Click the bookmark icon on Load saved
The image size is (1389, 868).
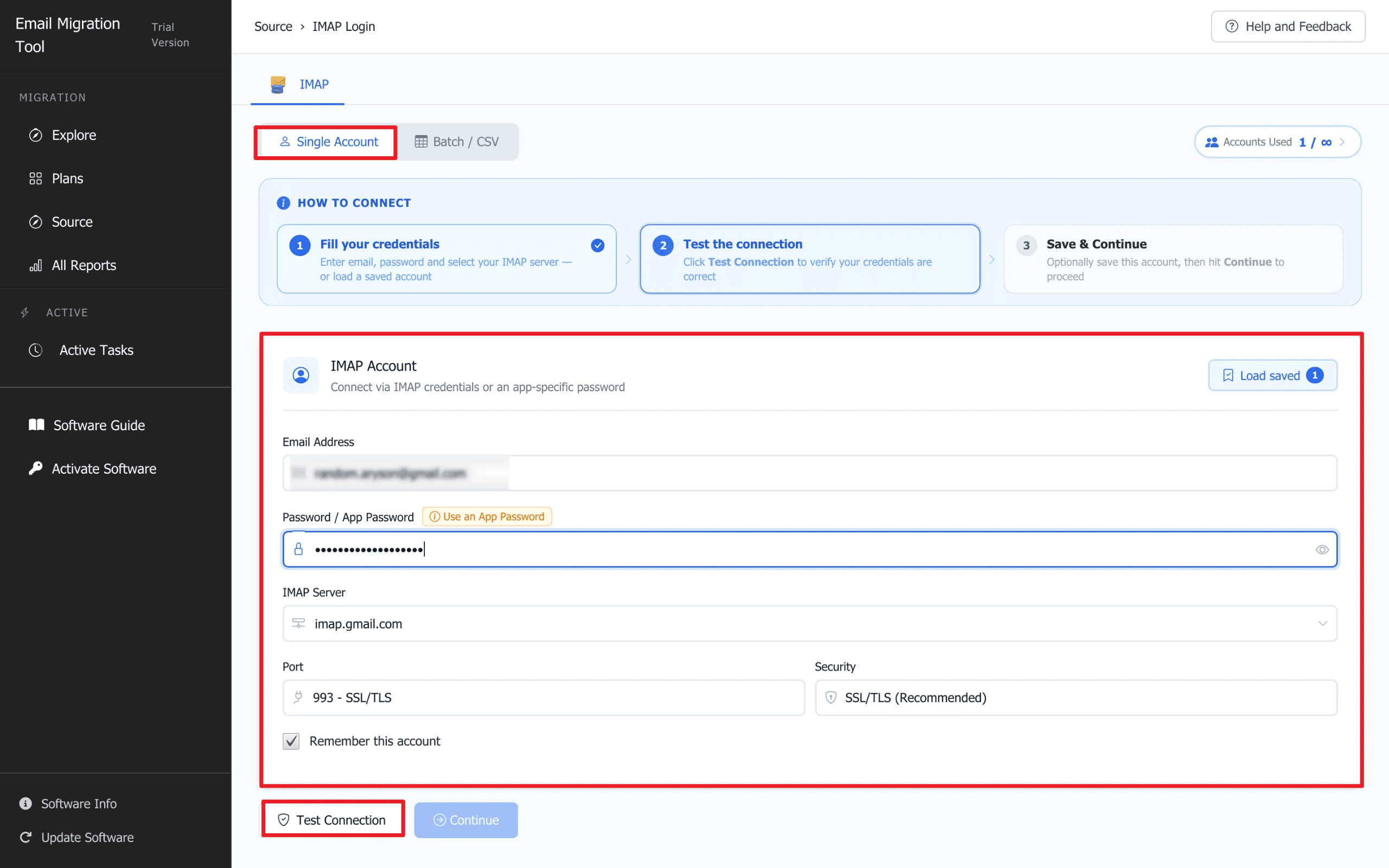pos(1228,375)
